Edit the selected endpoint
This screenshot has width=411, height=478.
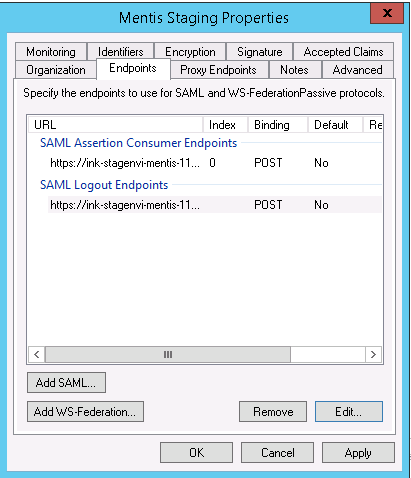tap(349, 412)
